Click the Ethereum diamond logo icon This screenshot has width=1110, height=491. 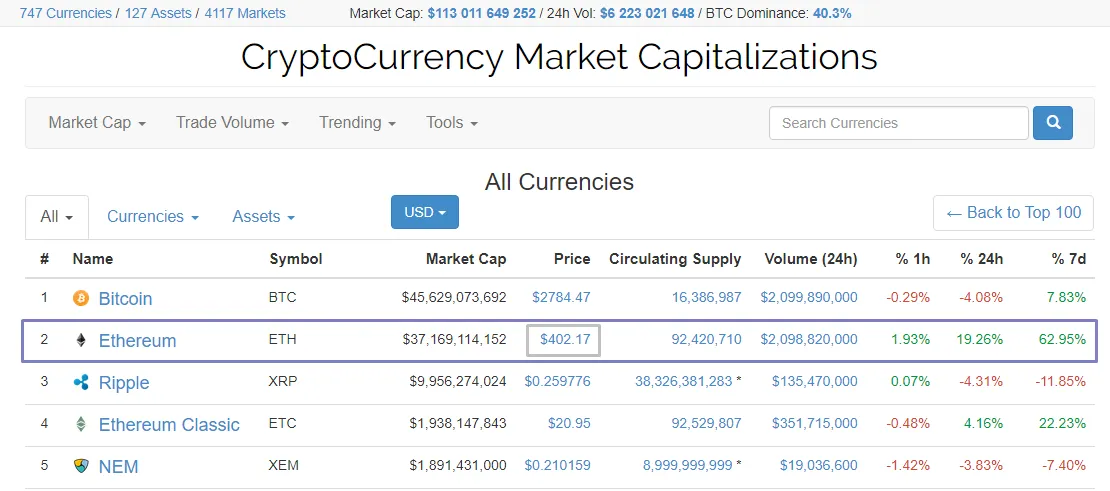coord(81,340)
